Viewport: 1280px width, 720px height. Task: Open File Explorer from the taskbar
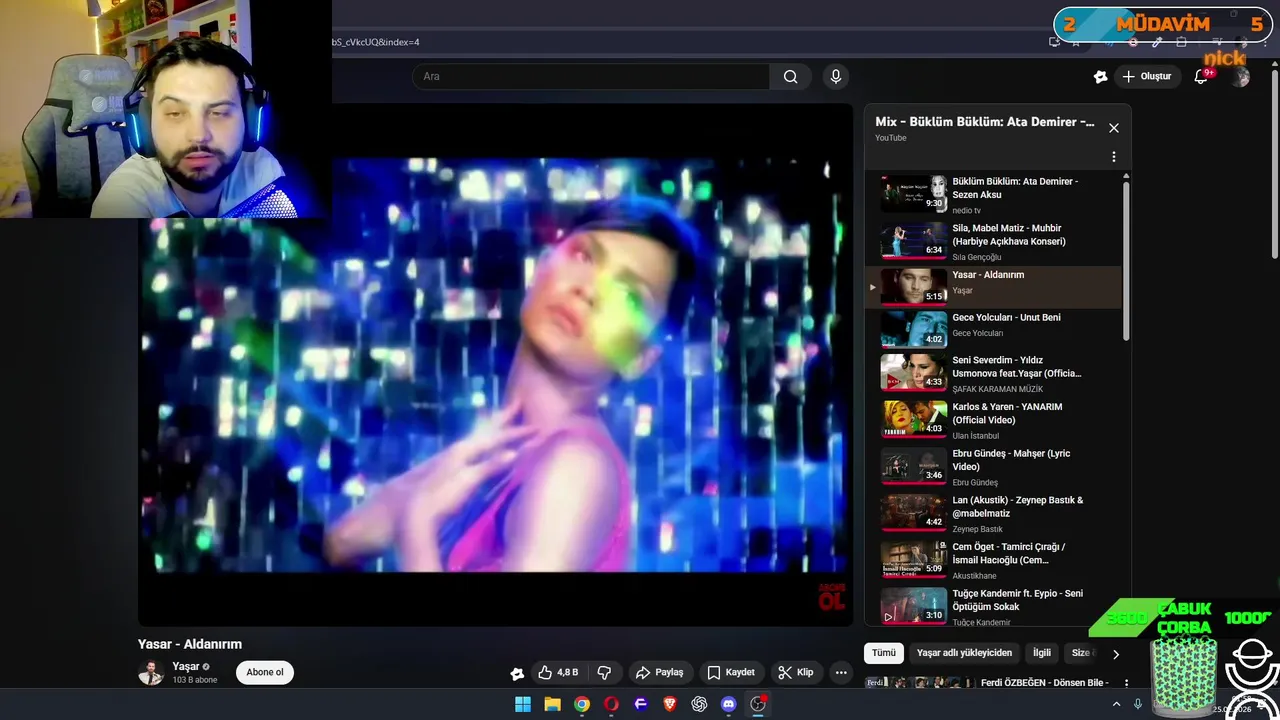point(552,704)
